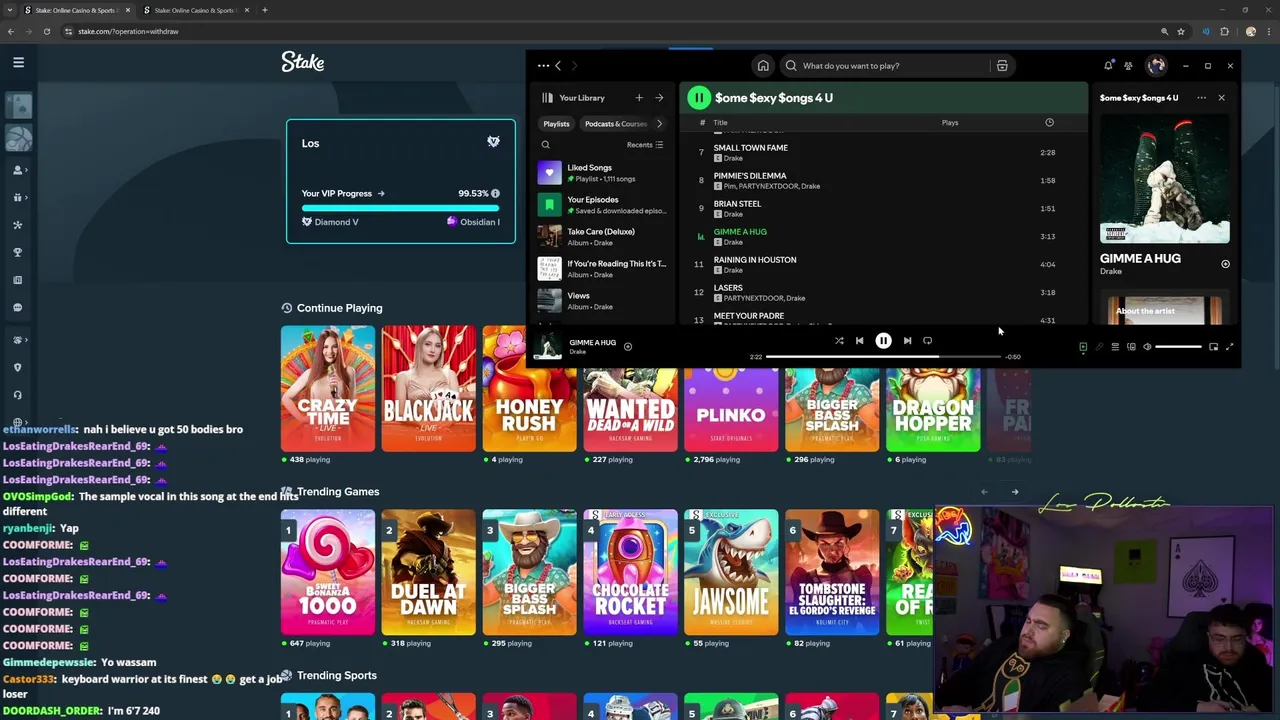This screenshot has height=720, width=1280.
Task: Select the Podcasts & Courses filter chip
Action: coord(615,124)
